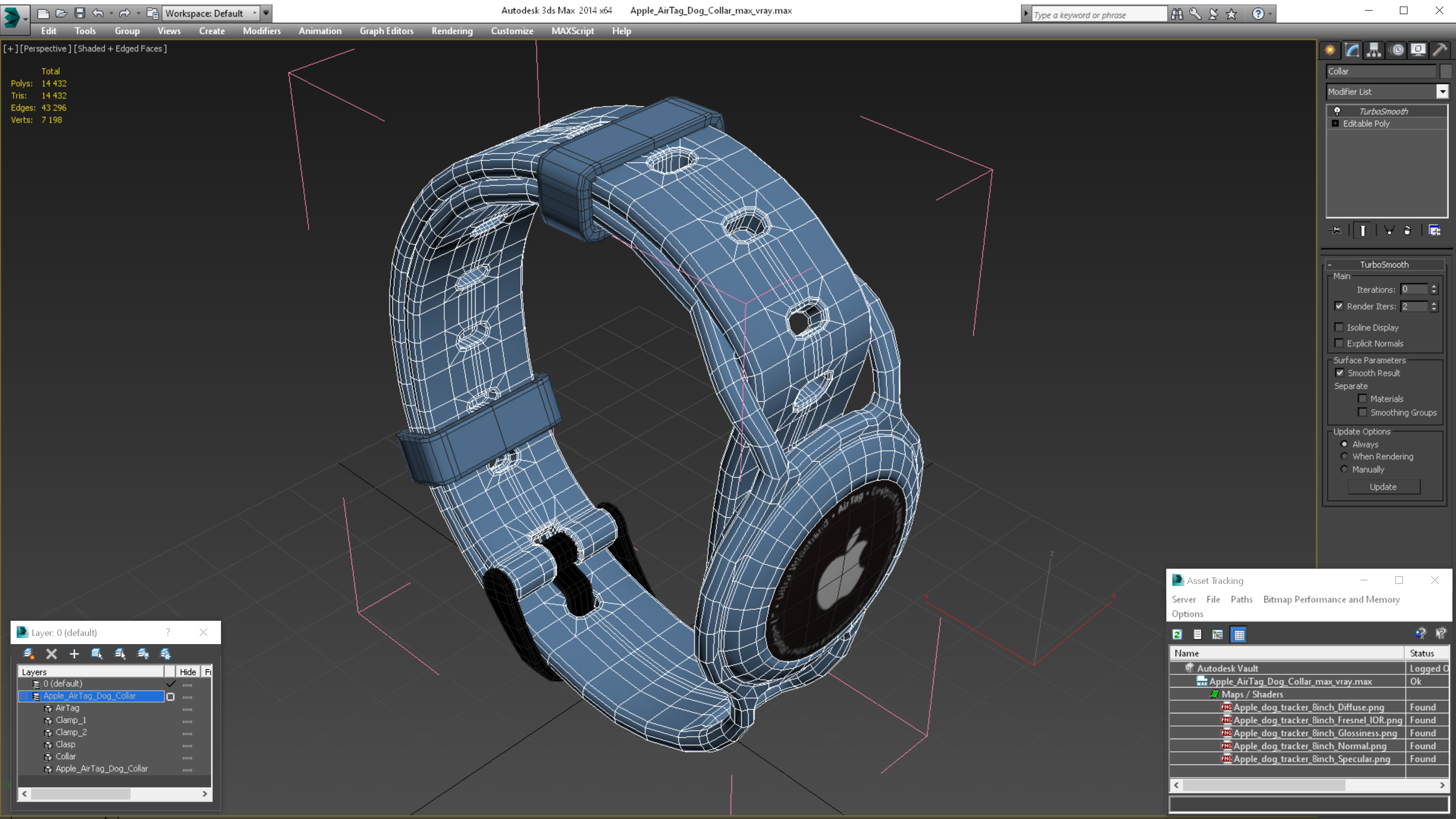The width and height of the screenshot is (1456, 819).
Task: Click Create New Layer icon in Layer window
Action: coord(28,654)
